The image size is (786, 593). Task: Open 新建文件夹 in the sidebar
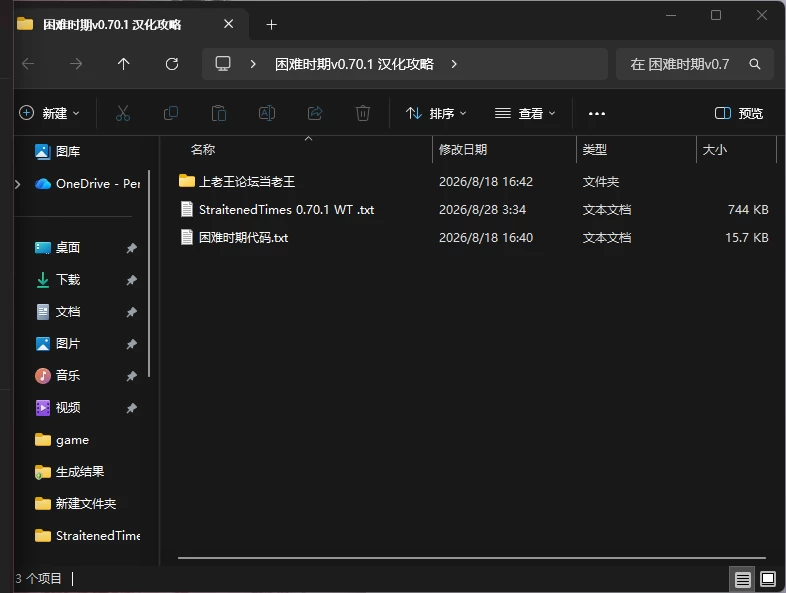click(x=75, y=504)
